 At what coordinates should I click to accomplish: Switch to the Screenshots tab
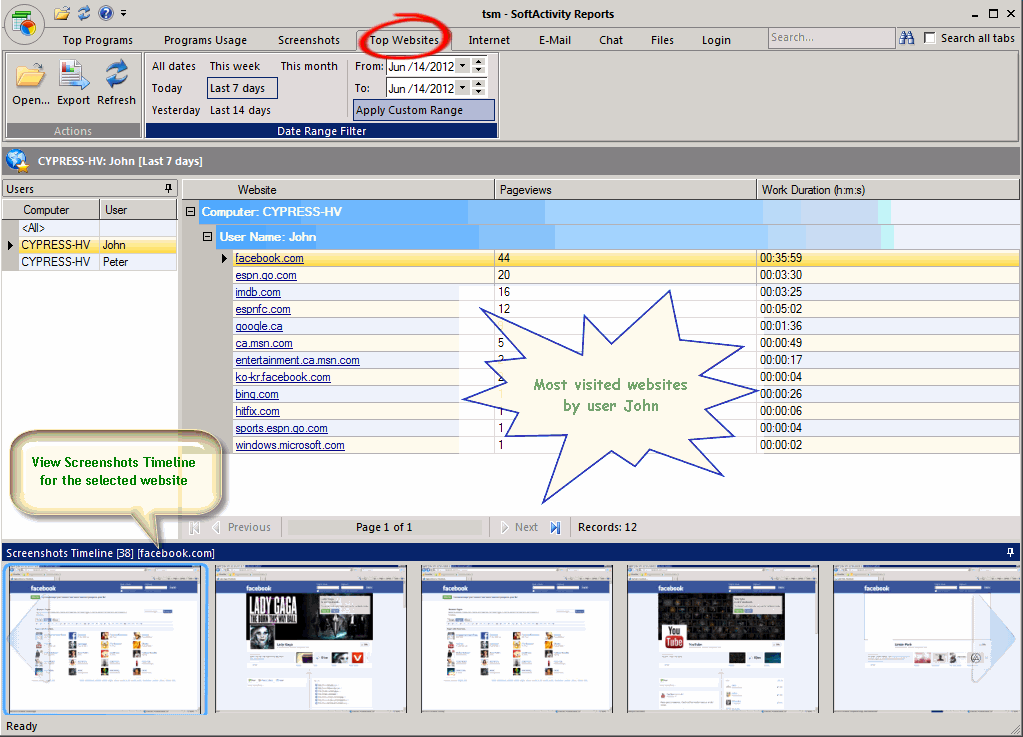[x=309, y=40]
